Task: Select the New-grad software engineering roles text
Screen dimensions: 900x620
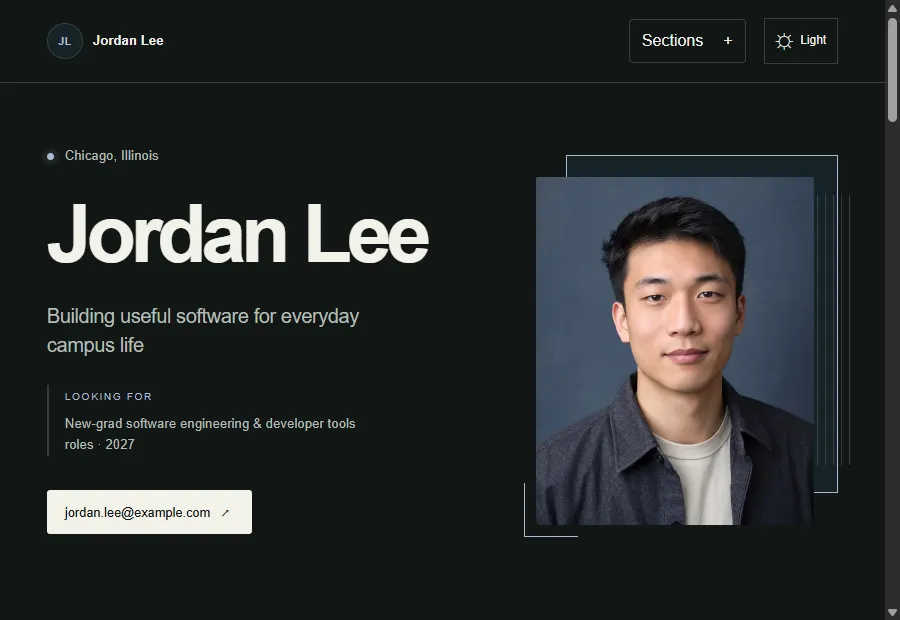Action: pyautogui.click(x=210, y=434)
